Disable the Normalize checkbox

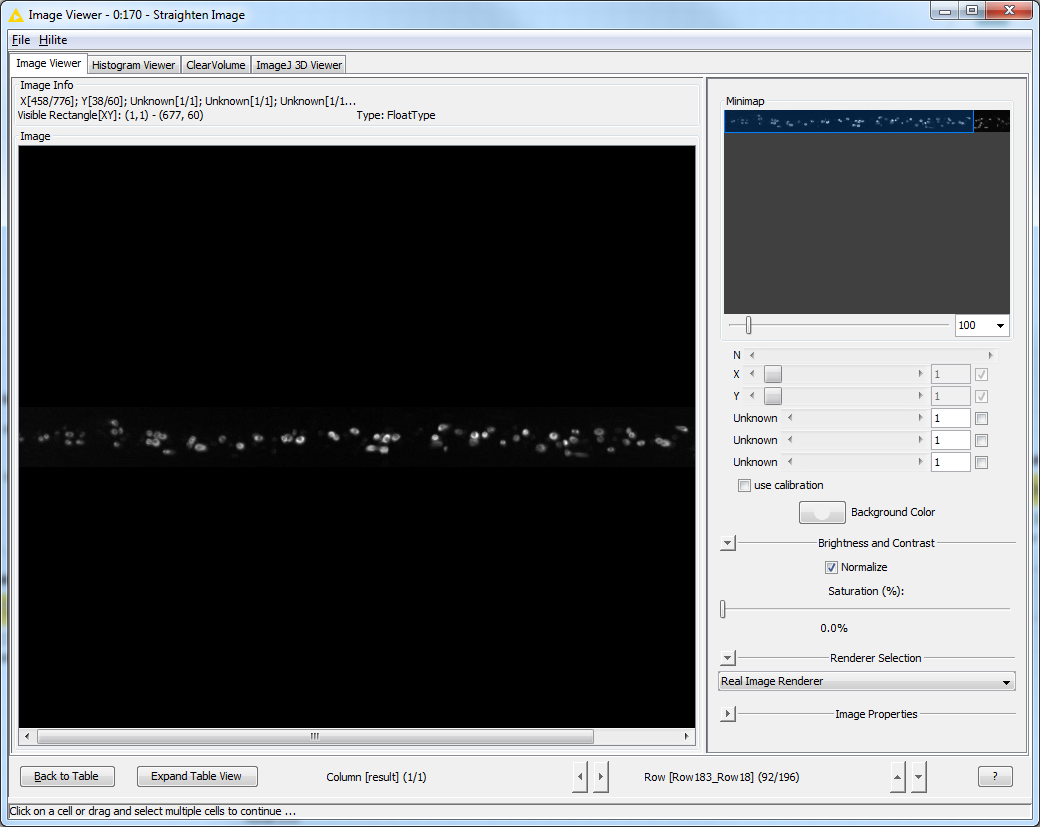click(x=831, y=567)
